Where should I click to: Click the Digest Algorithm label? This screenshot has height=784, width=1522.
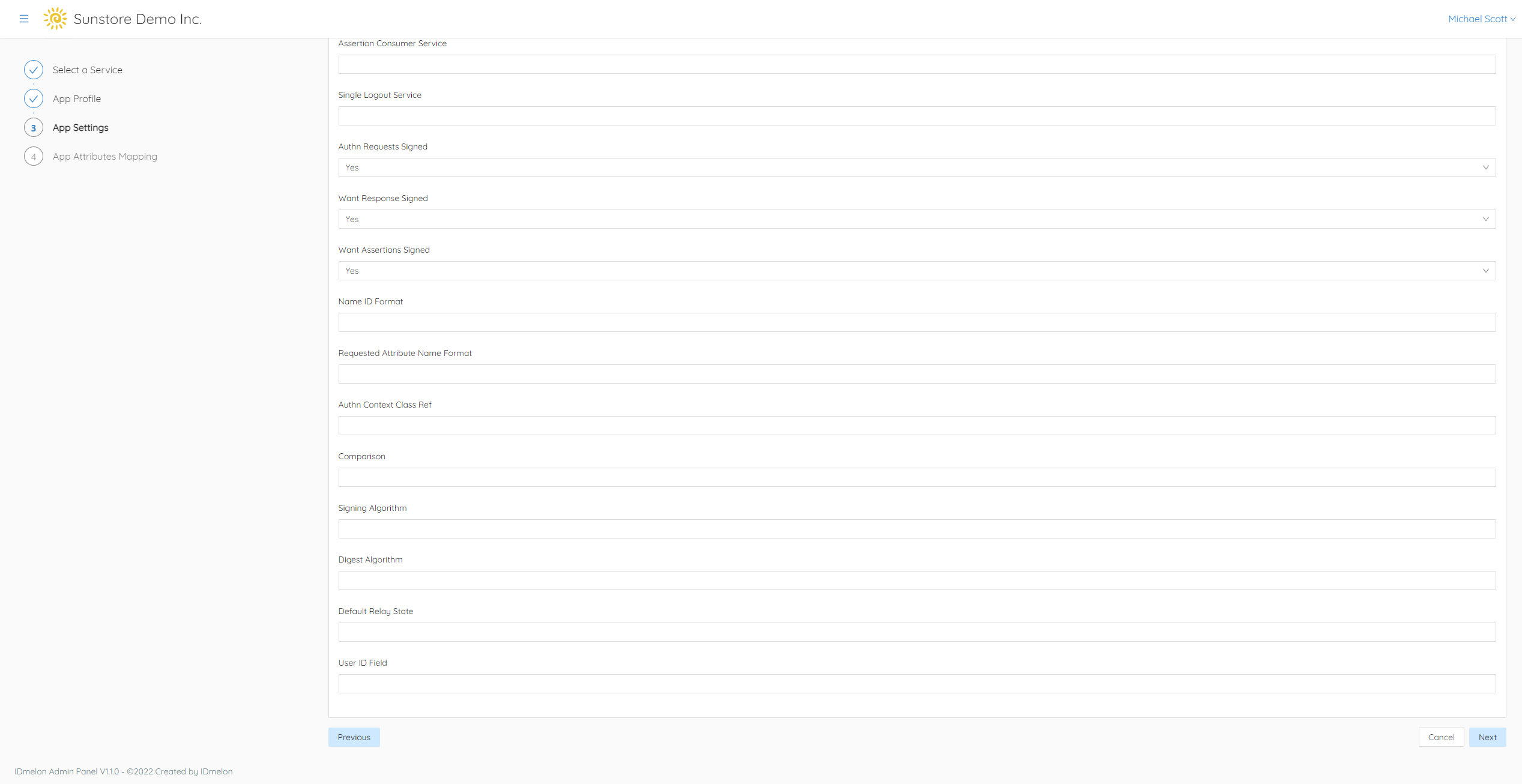(370, 559)
